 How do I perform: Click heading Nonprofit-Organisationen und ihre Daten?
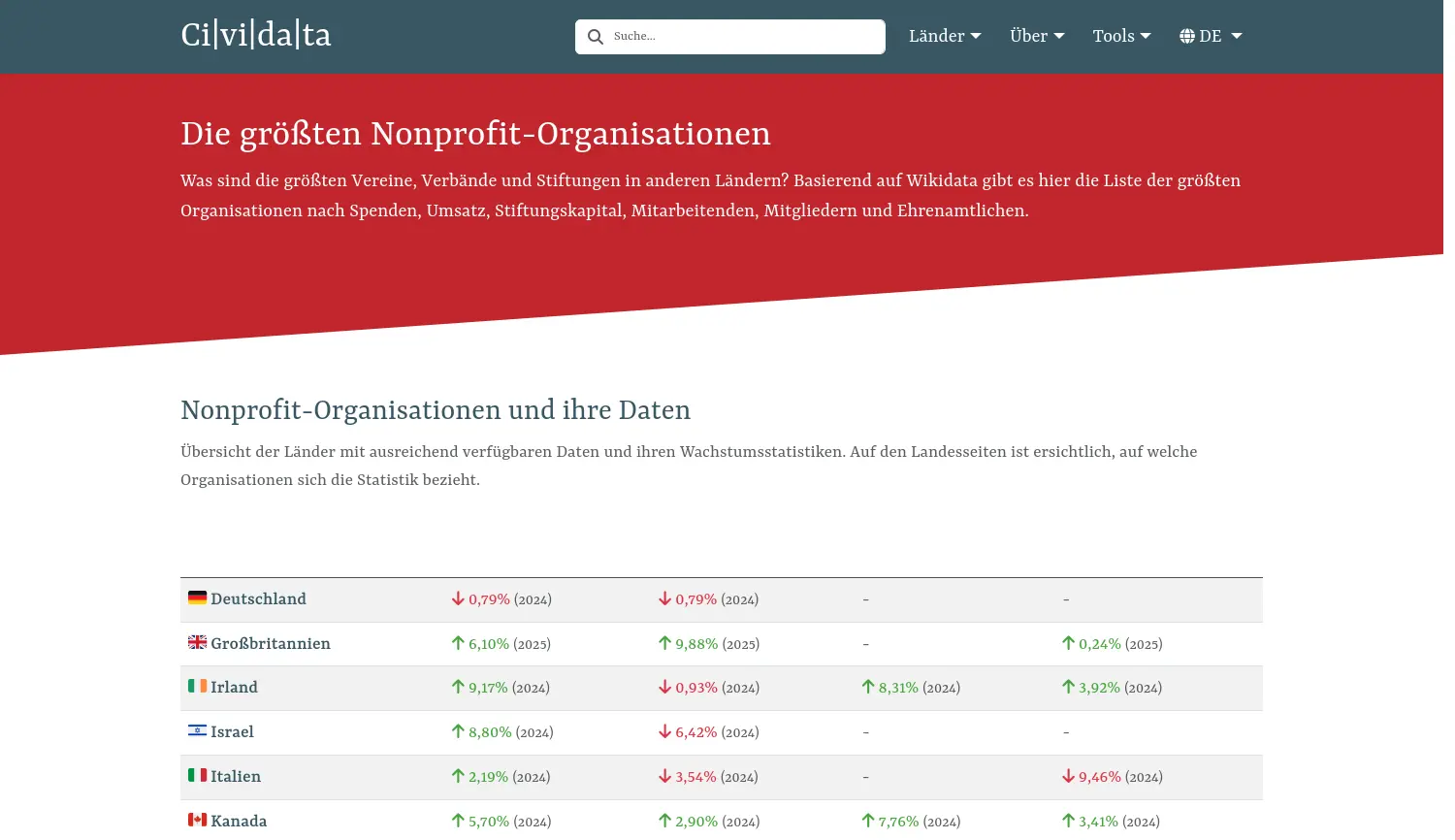[x=436, y=410]
